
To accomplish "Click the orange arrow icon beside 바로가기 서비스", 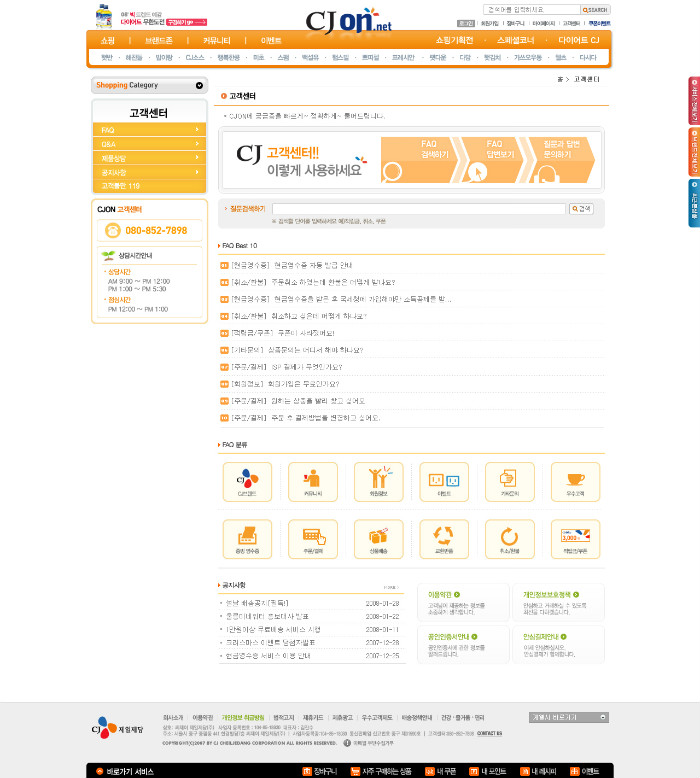I will coord(99,771).
